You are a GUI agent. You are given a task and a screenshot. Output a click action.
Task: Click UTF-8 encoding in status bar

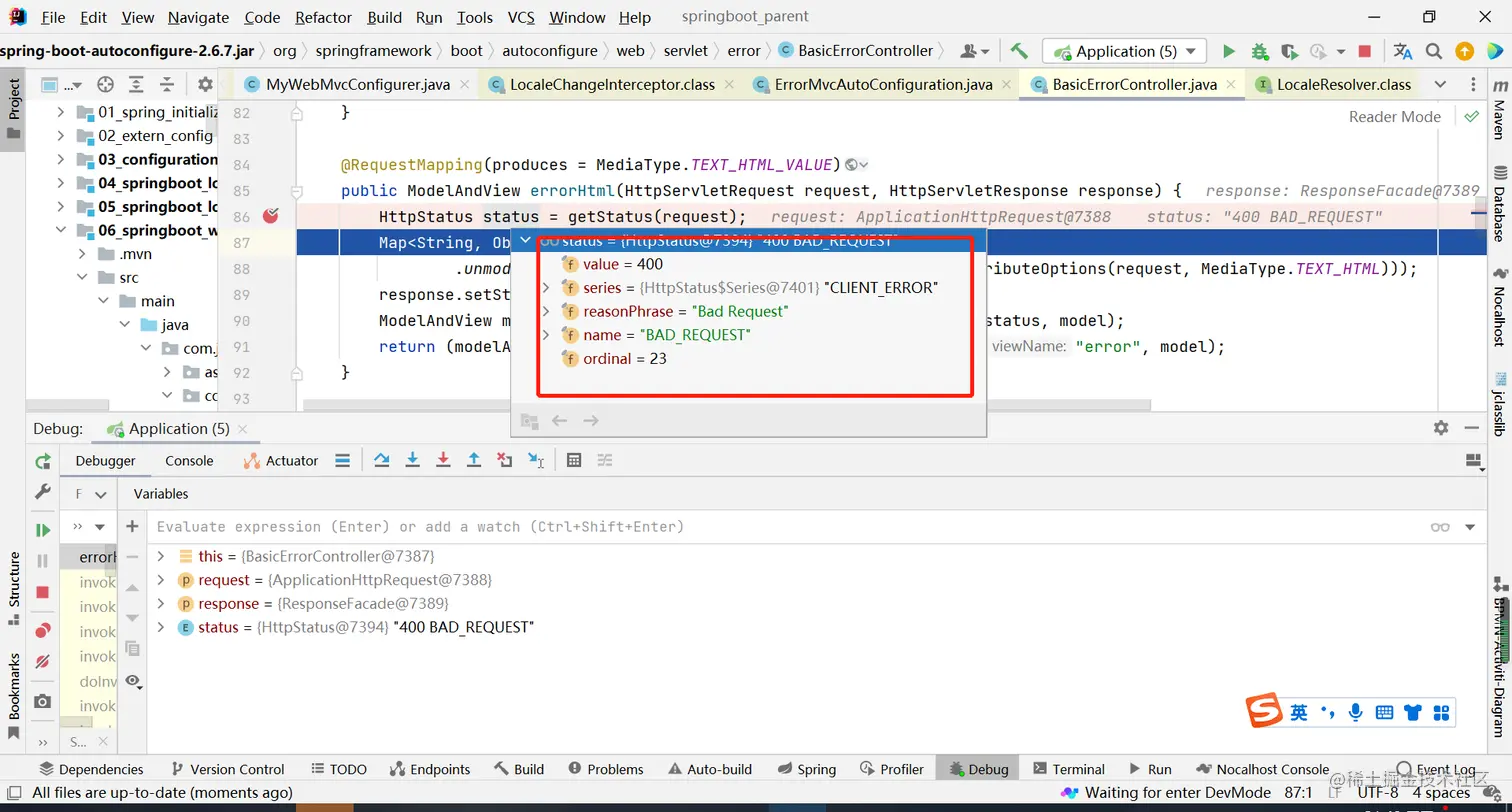[x=1378, y=792]
